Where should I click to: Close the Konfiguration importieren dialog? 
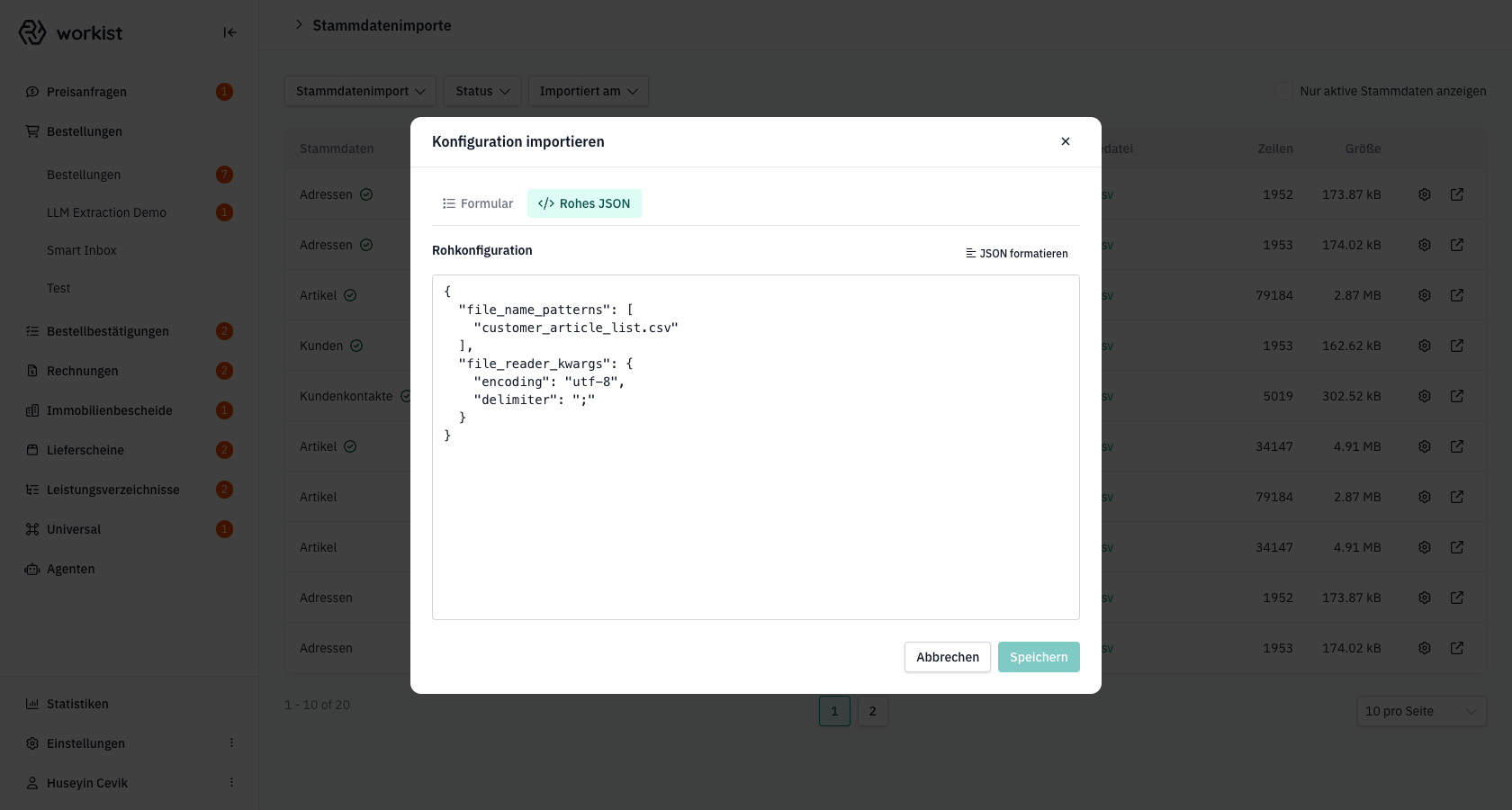[x=1066, y=141]
